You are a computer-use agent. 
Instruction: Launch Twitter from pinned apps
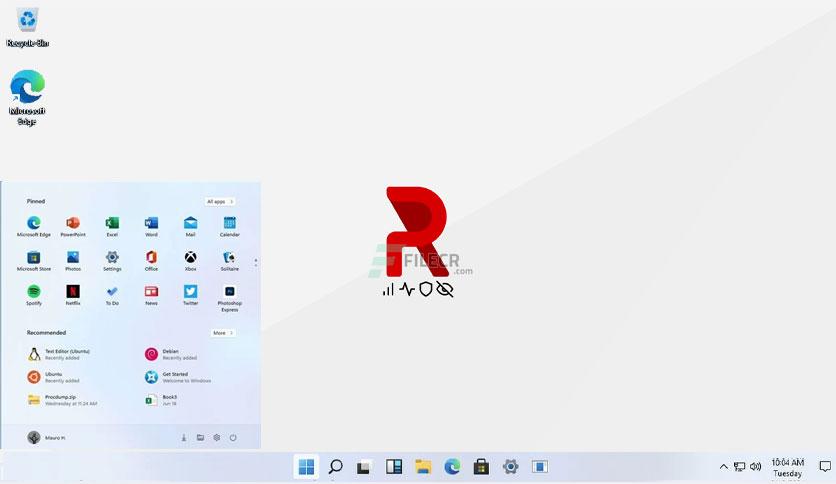tap(190, 295)
